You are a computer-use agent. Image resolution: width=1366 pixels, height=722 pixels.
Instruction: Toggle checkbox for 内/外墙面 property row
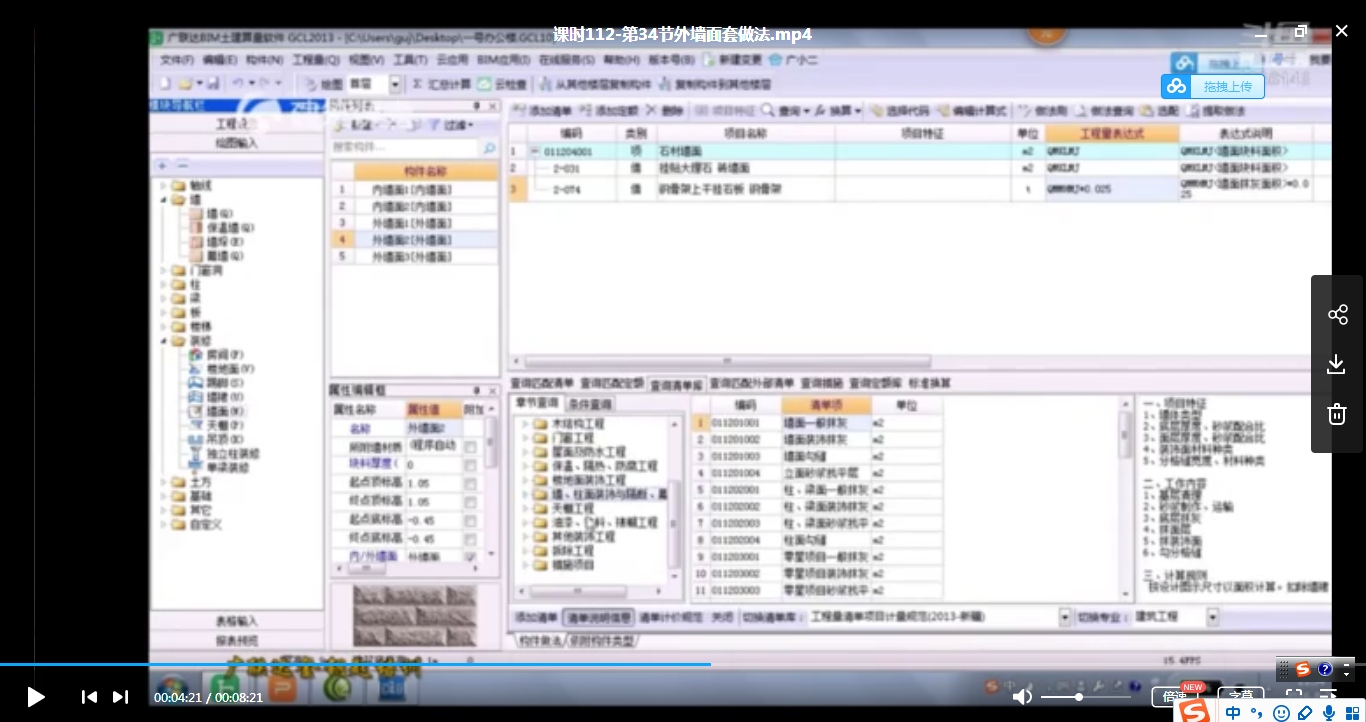coord(470,557)
